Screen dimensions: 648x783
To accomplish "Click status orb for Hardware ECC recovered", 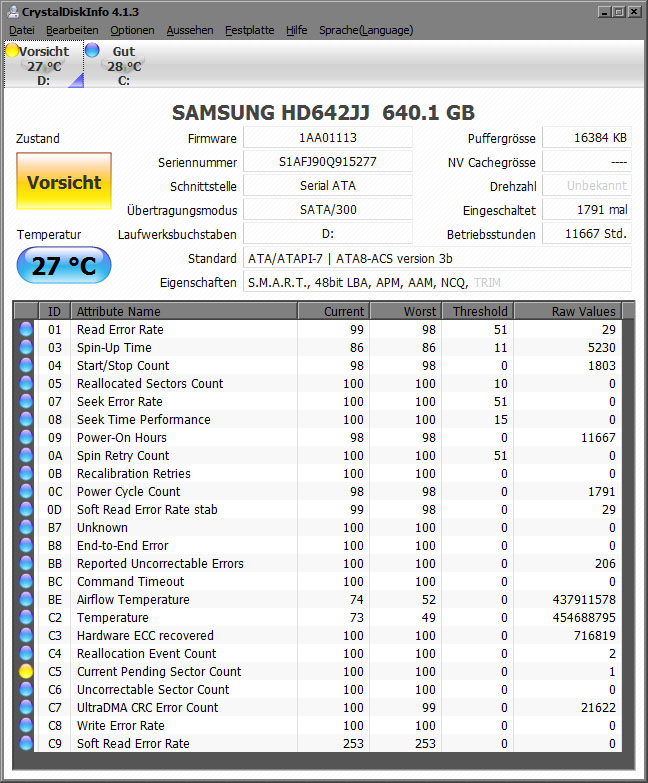I will [x=25, y=635].
